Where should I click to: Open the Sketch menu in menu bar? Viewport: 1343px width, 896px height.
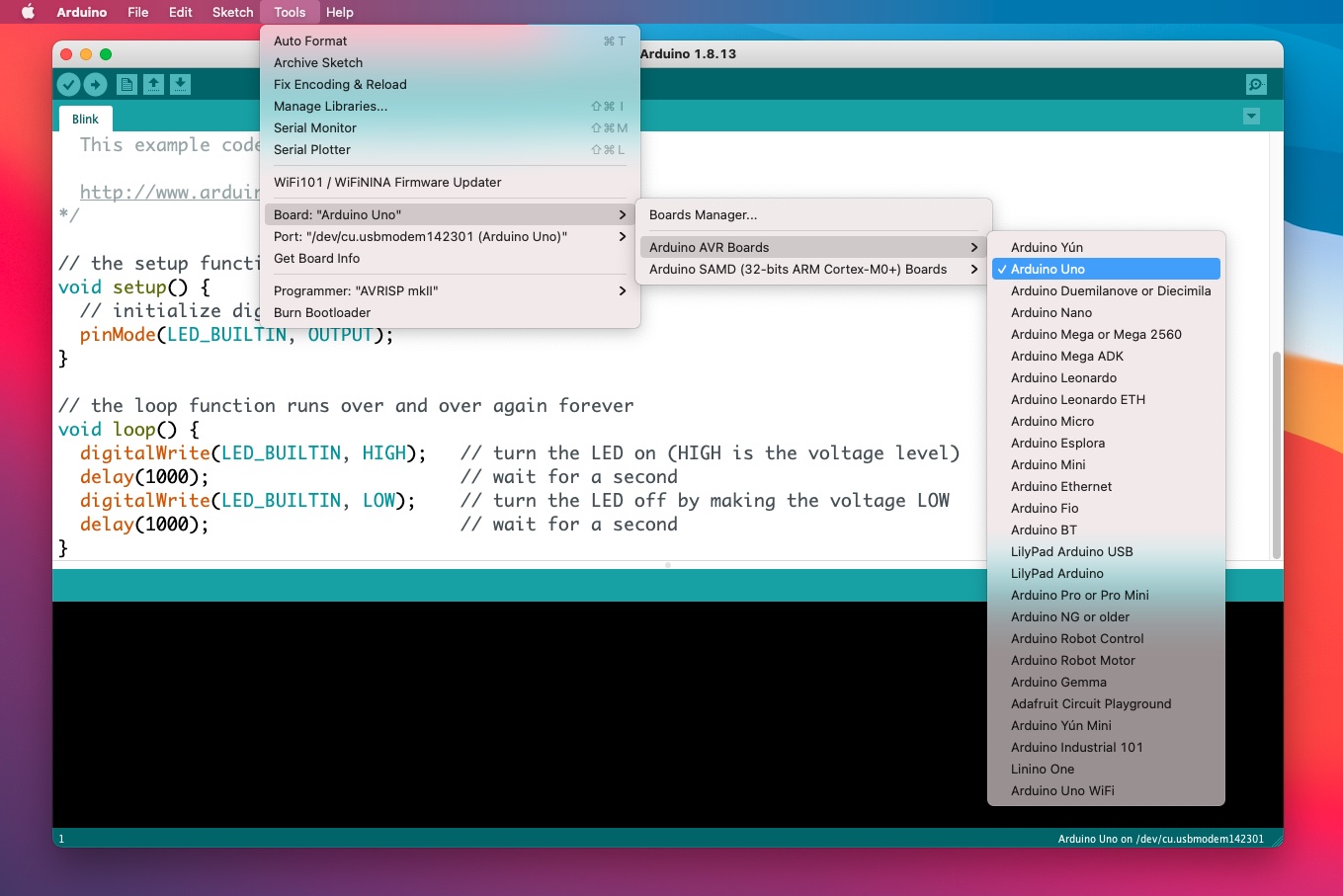point(232,12)
